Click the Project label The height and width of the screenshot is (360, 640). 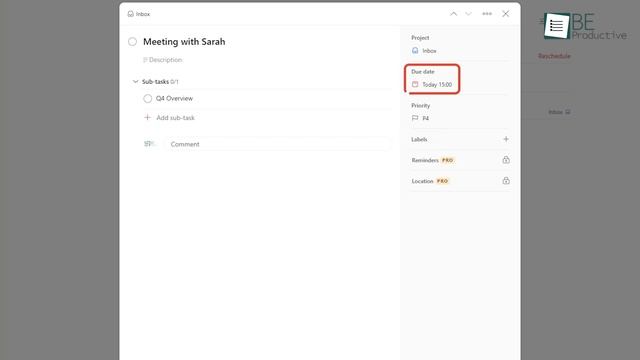point(420,38)
